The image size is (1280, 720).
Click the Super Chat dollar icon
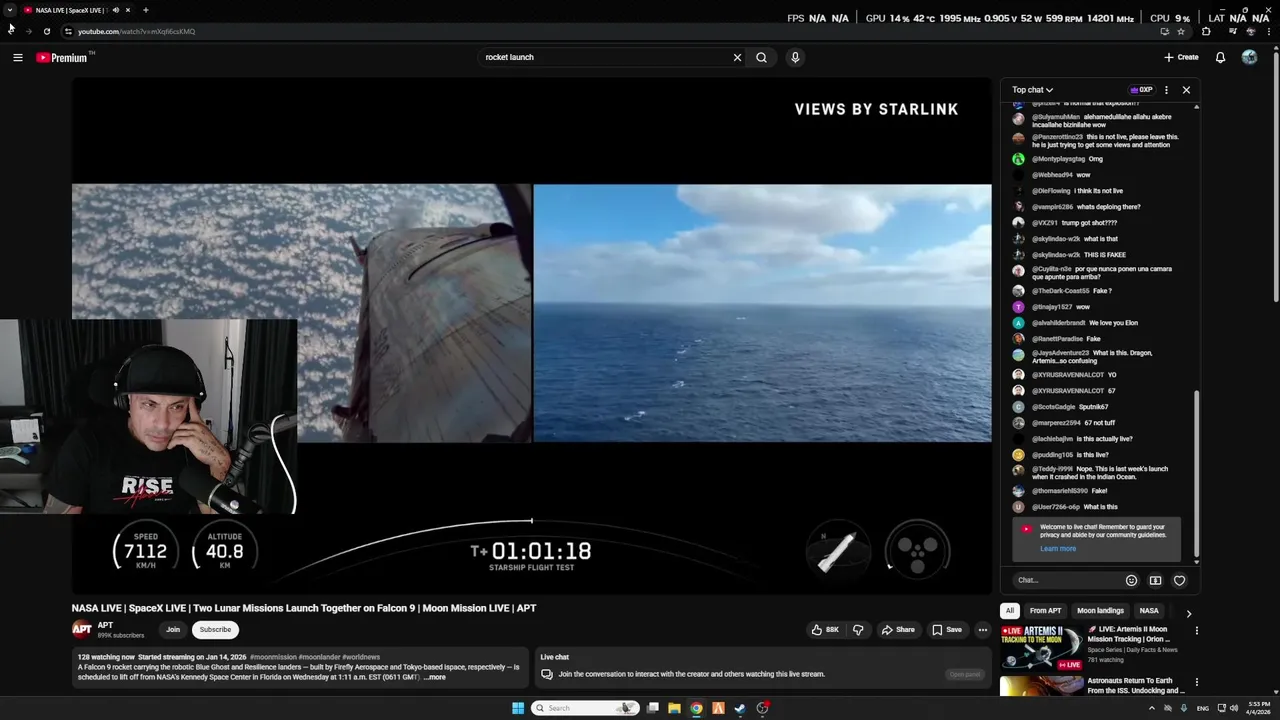[1155, 580]
